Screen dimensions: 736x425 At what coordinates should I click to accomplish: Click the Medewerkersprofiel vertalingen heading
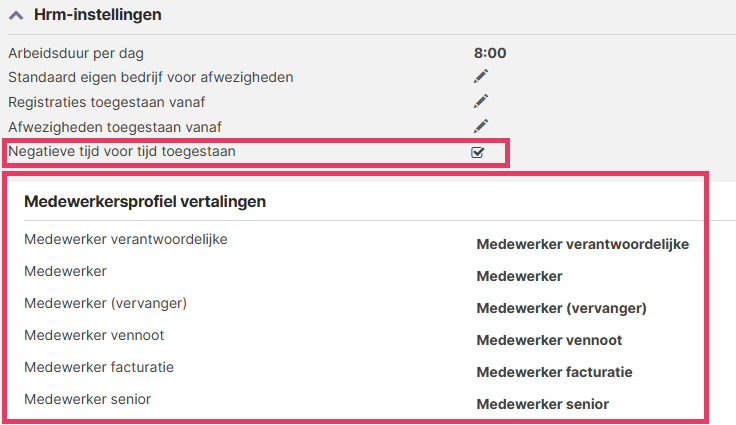[145, 202]
